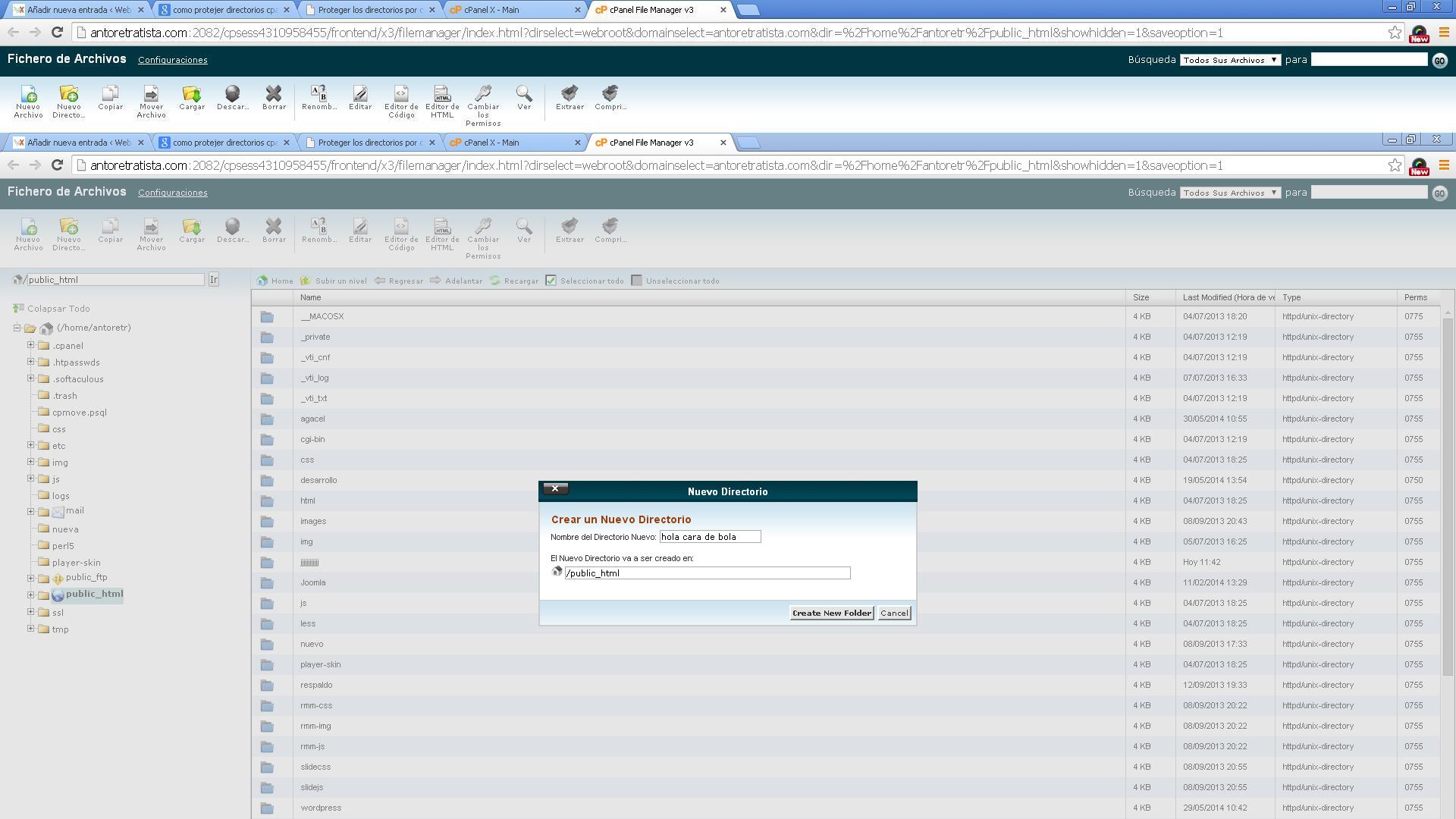Open the Configuraciones link
This screenshot has height=819, width=1456.
tap(172, 193)
